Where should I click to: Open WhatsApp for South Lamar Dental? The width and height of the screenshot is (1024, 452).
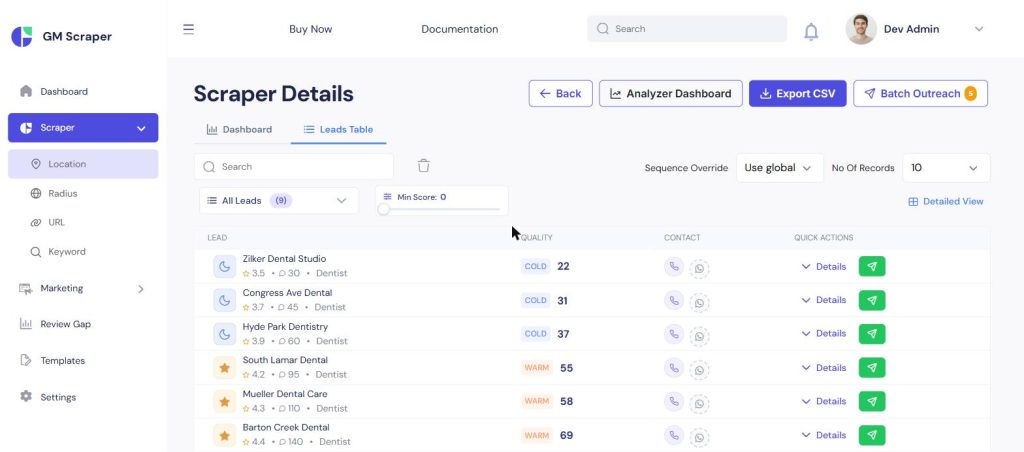pos(699,370)
